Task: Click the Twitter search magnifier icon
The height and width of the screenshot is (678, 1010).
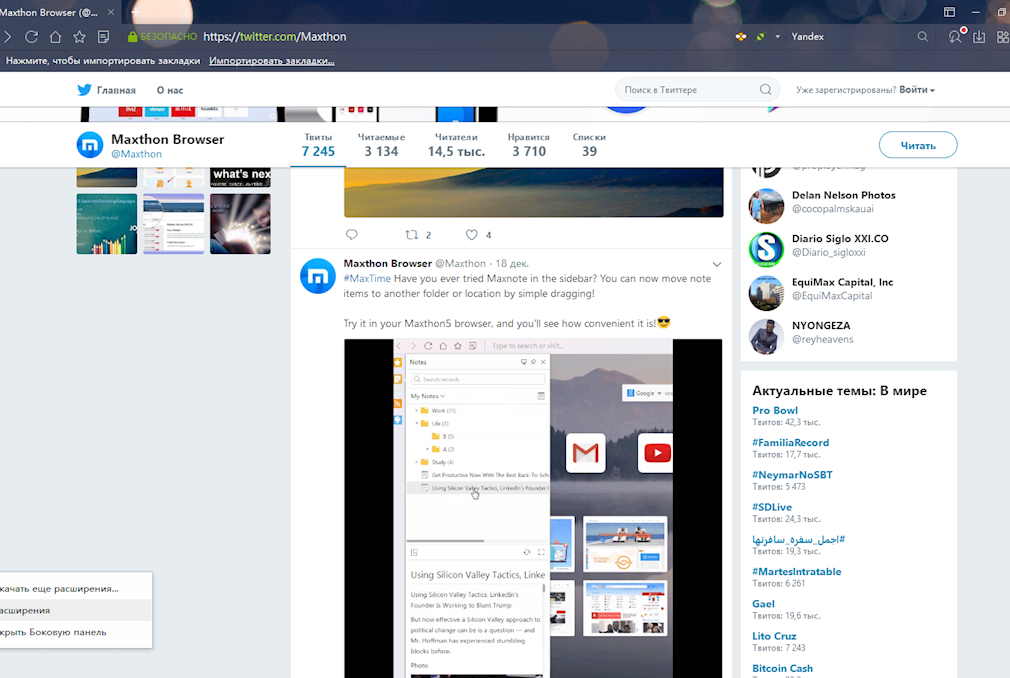Action: [765, 89]
